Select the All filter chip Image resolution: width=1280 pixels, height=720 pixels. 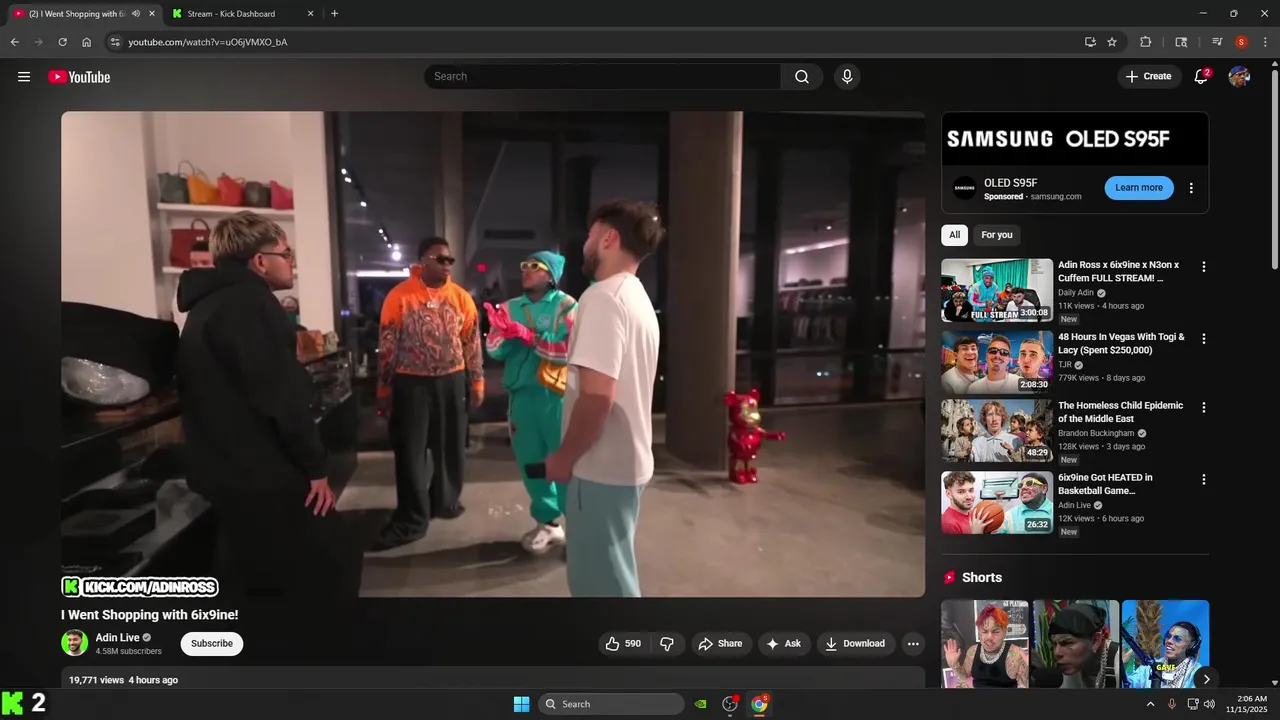954,235
